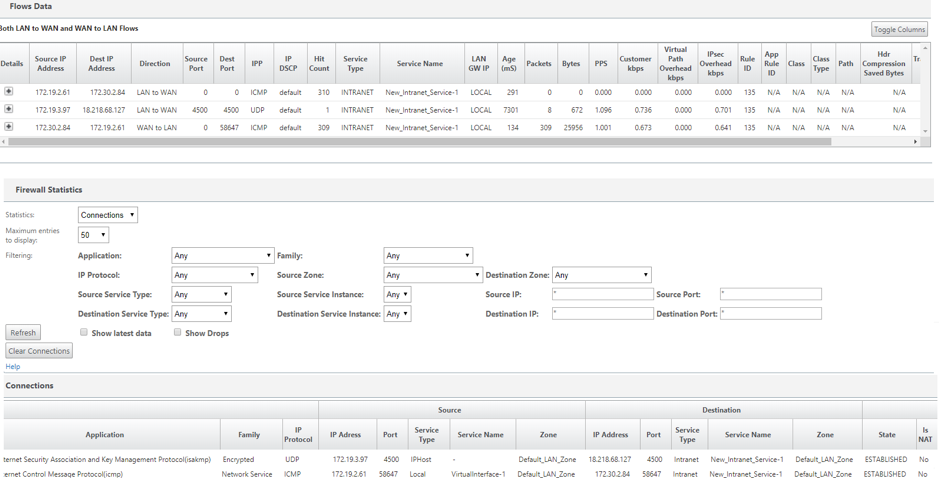Screen dimensions: 939x487
Task: Click the Service Name column header in Flows
Action: click(420, 63)
